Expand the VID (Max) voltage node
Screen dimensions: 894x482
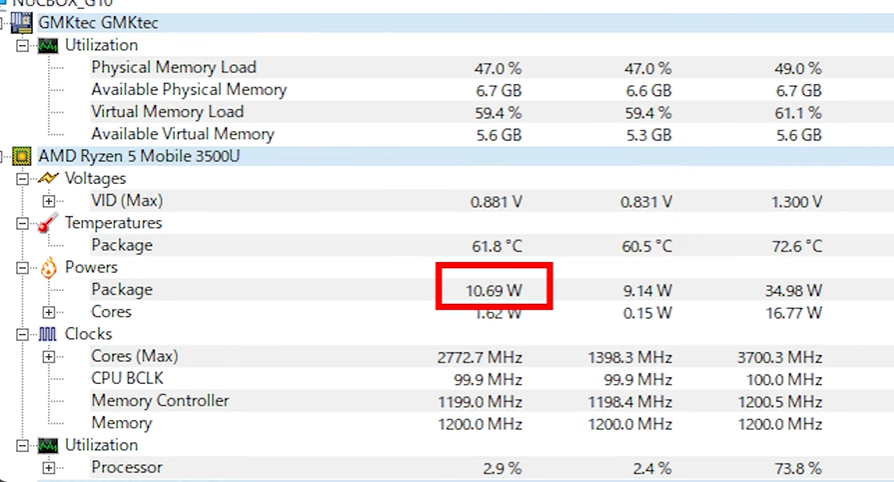48,201
